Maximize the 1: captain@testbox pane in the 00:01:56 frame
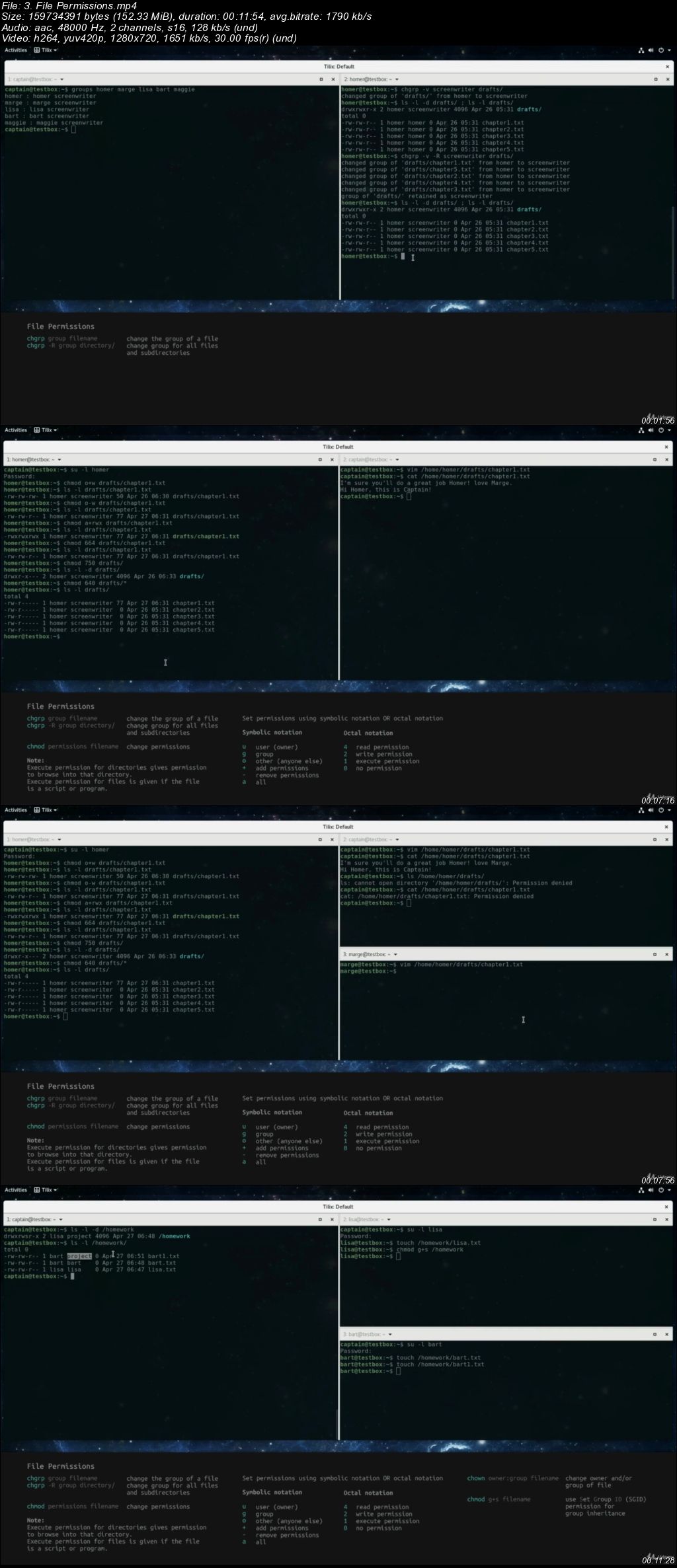This screenshot has width=677, height=1568. pyautogui.click(x=321, y=79)
